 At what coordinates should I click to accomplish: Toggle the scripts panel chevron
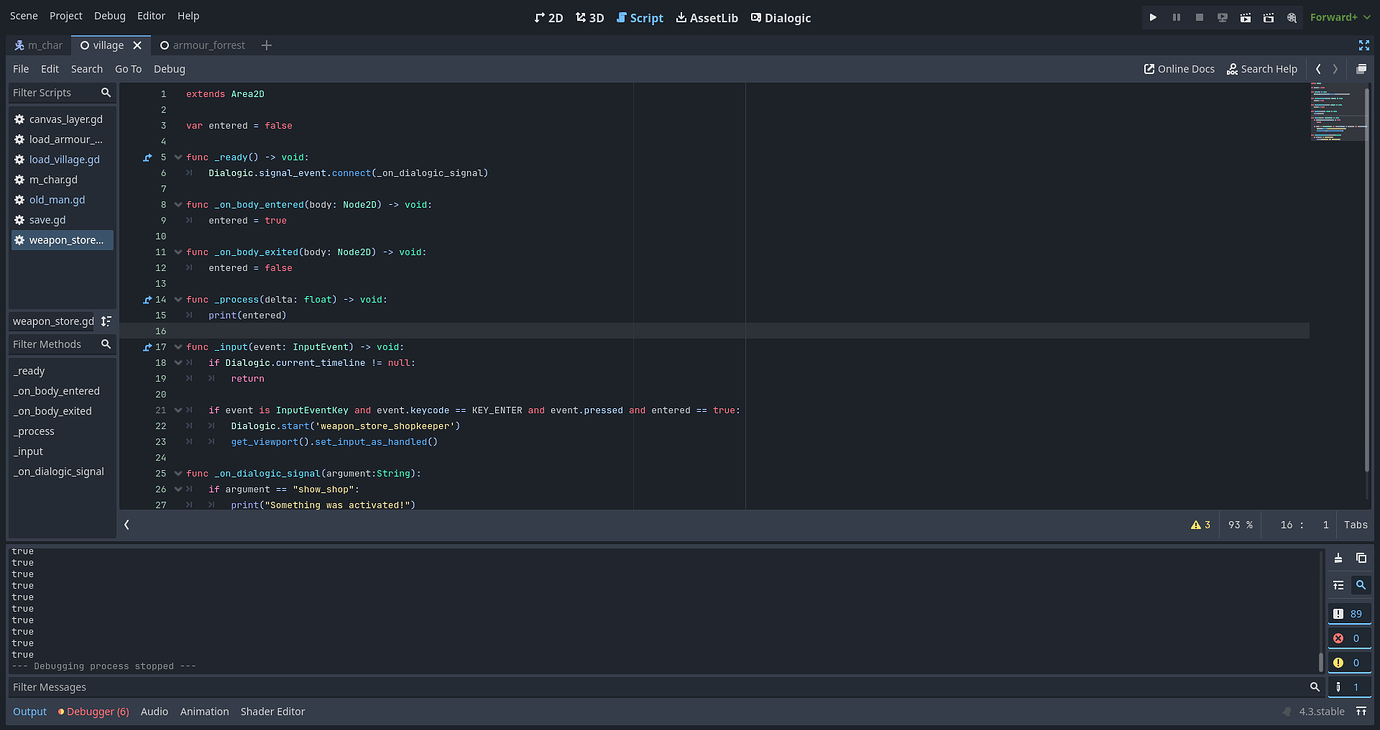coord(127,524)
